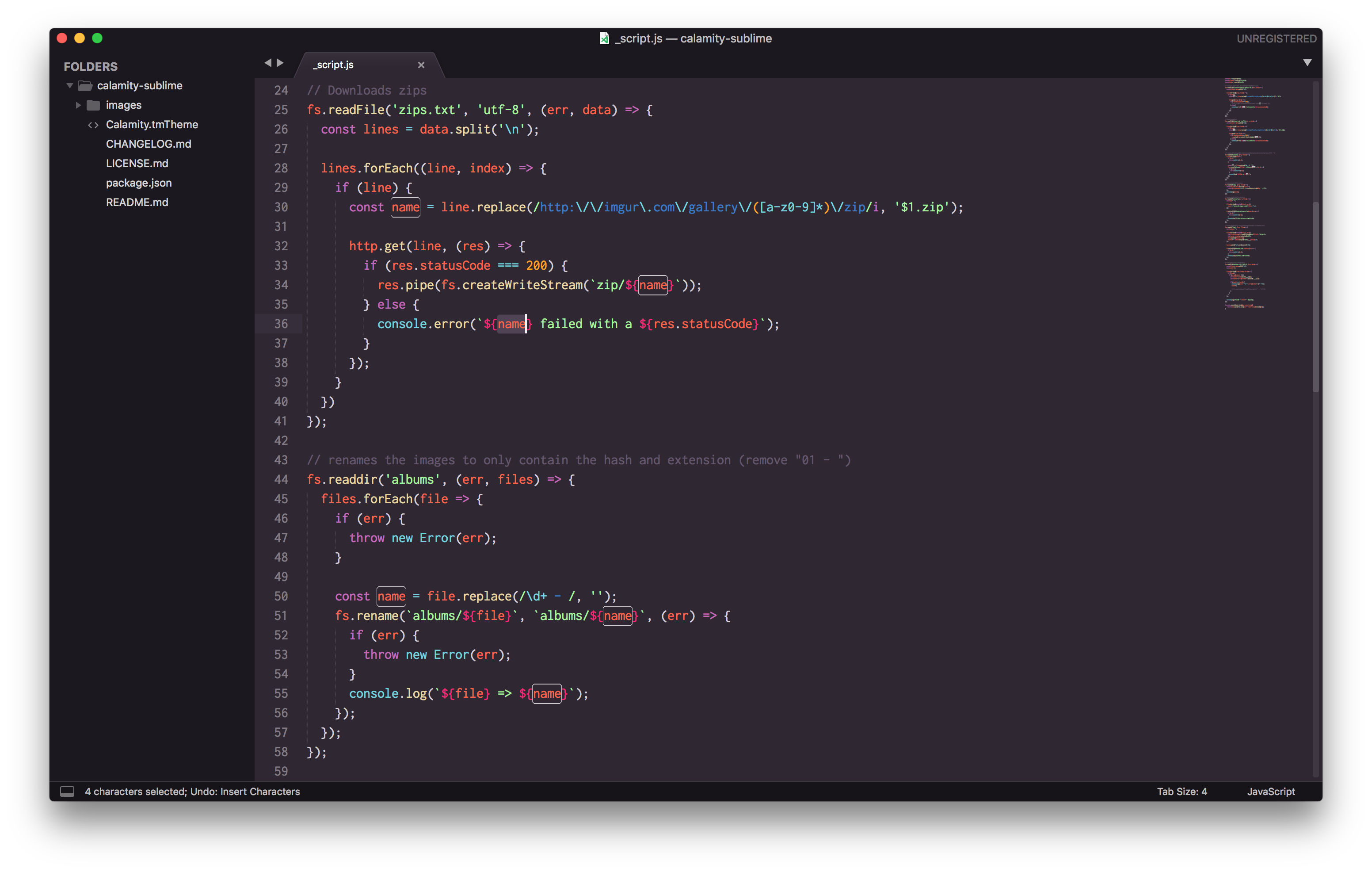Click 'statusCode' on line 33

pos(455,265)
